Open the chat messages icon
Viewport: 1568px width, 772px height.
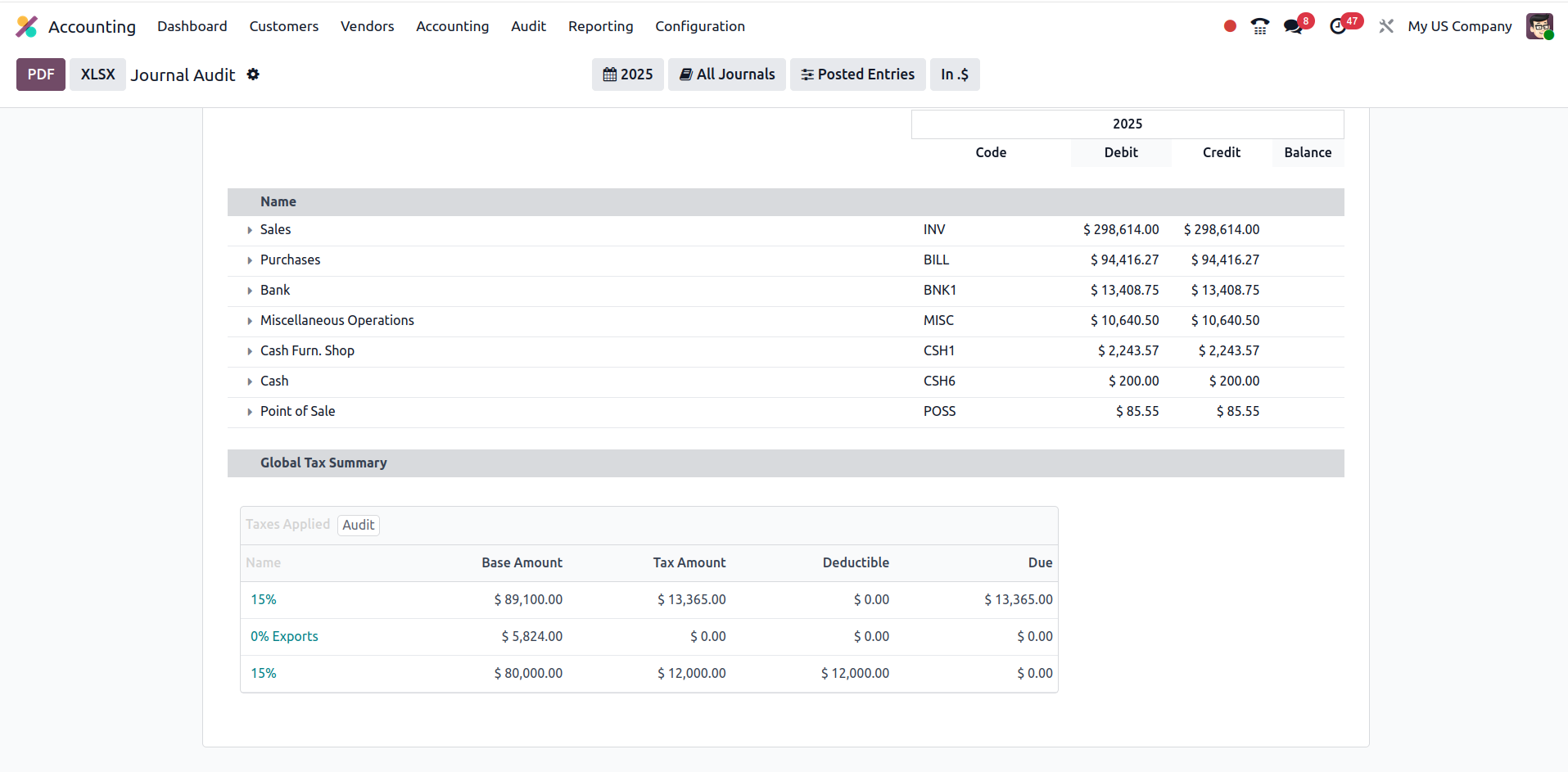click(1293, 26)
